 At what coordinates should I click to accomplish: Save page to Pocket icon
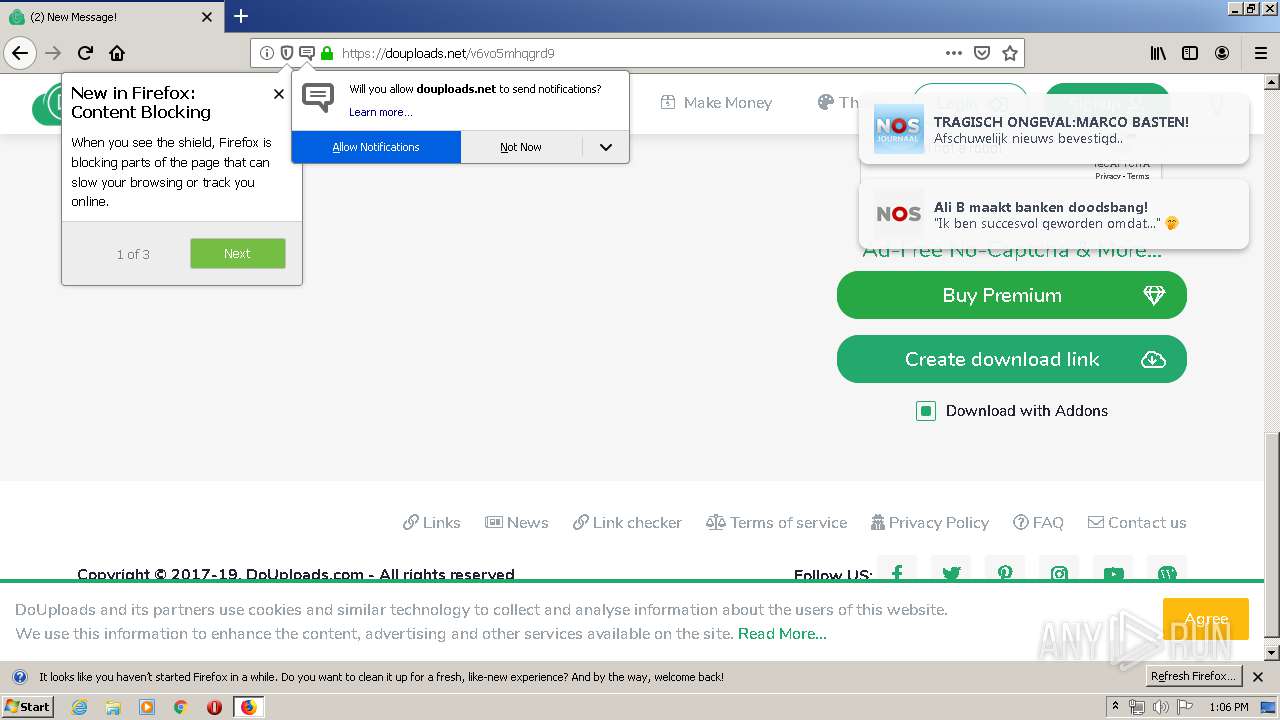[x=982, y=53]
